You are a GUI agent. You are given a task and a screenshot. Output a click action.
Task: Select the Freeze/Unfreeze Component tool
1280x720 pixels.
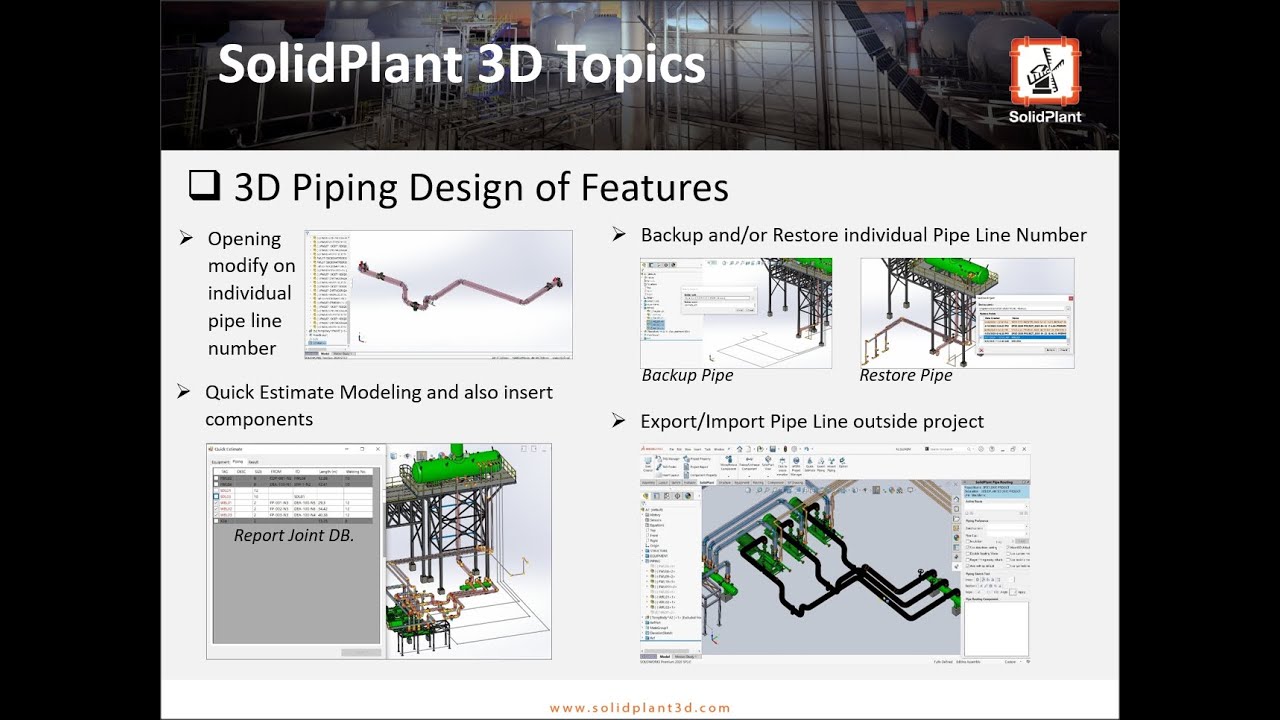point(748,464)
